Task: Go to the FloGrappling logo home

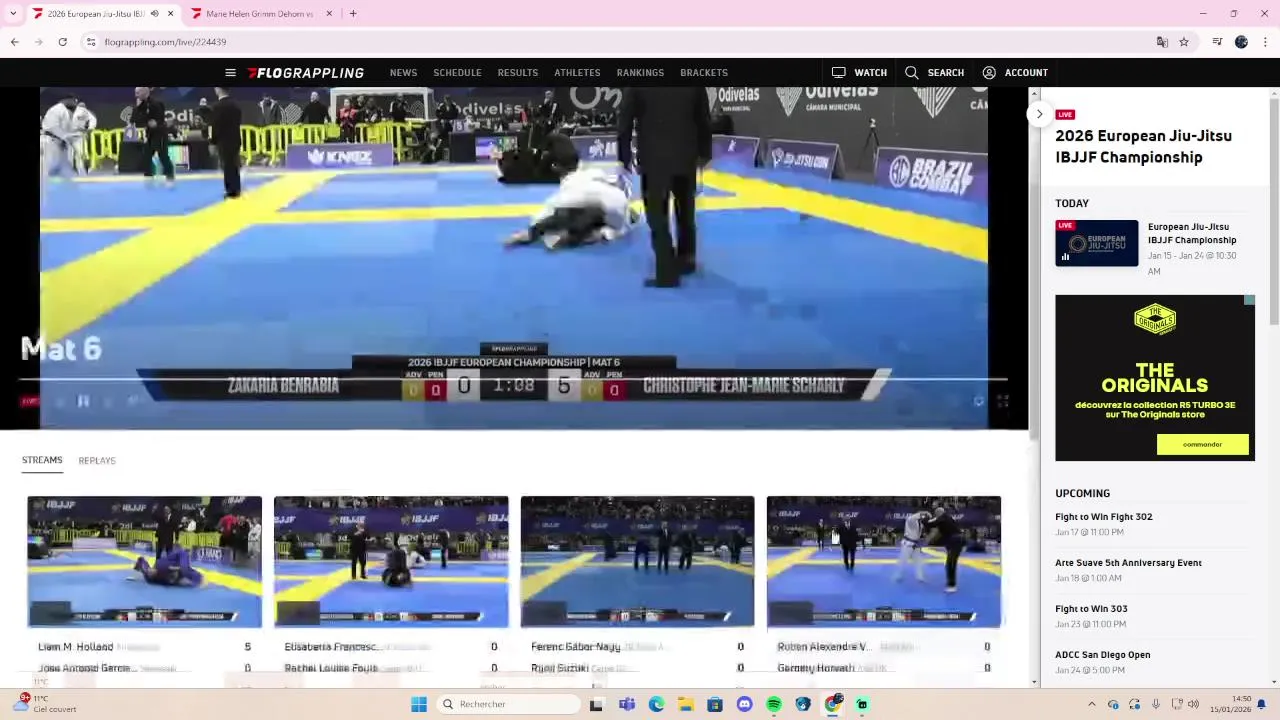Action: tap(306, 73)
